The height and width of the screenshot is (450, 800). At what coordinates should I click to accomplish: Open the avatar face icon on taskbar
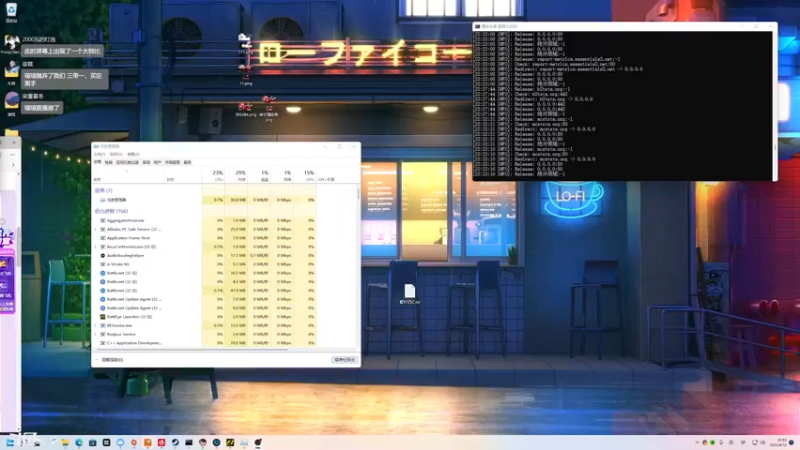point(203,442)
